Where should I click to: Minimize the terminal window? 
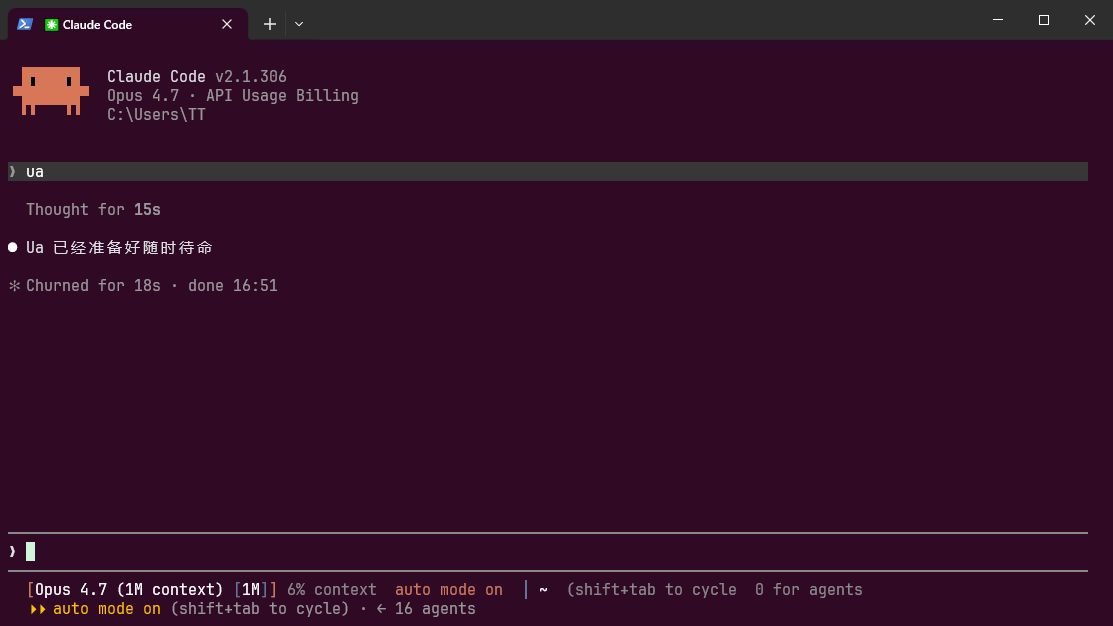[x=998, y=20]
